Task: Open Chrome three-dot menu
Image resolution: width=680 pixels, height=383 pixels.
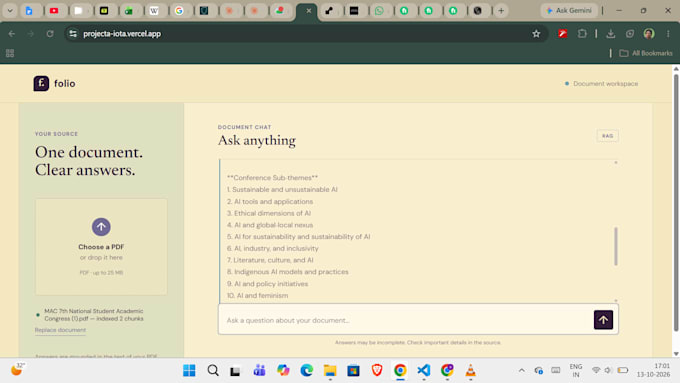Action: click(668, 34)
